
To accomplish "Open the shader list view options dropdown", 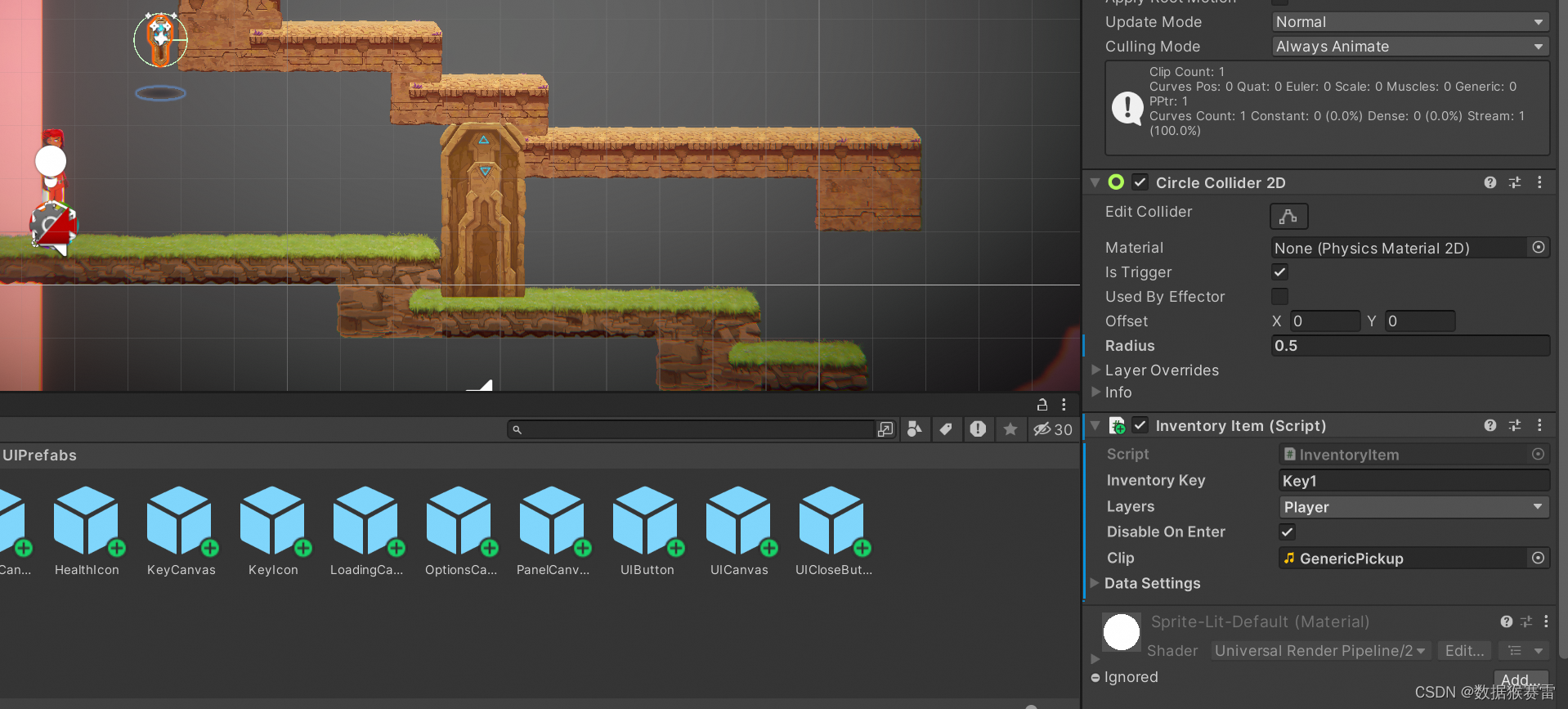I will 1525,650.
